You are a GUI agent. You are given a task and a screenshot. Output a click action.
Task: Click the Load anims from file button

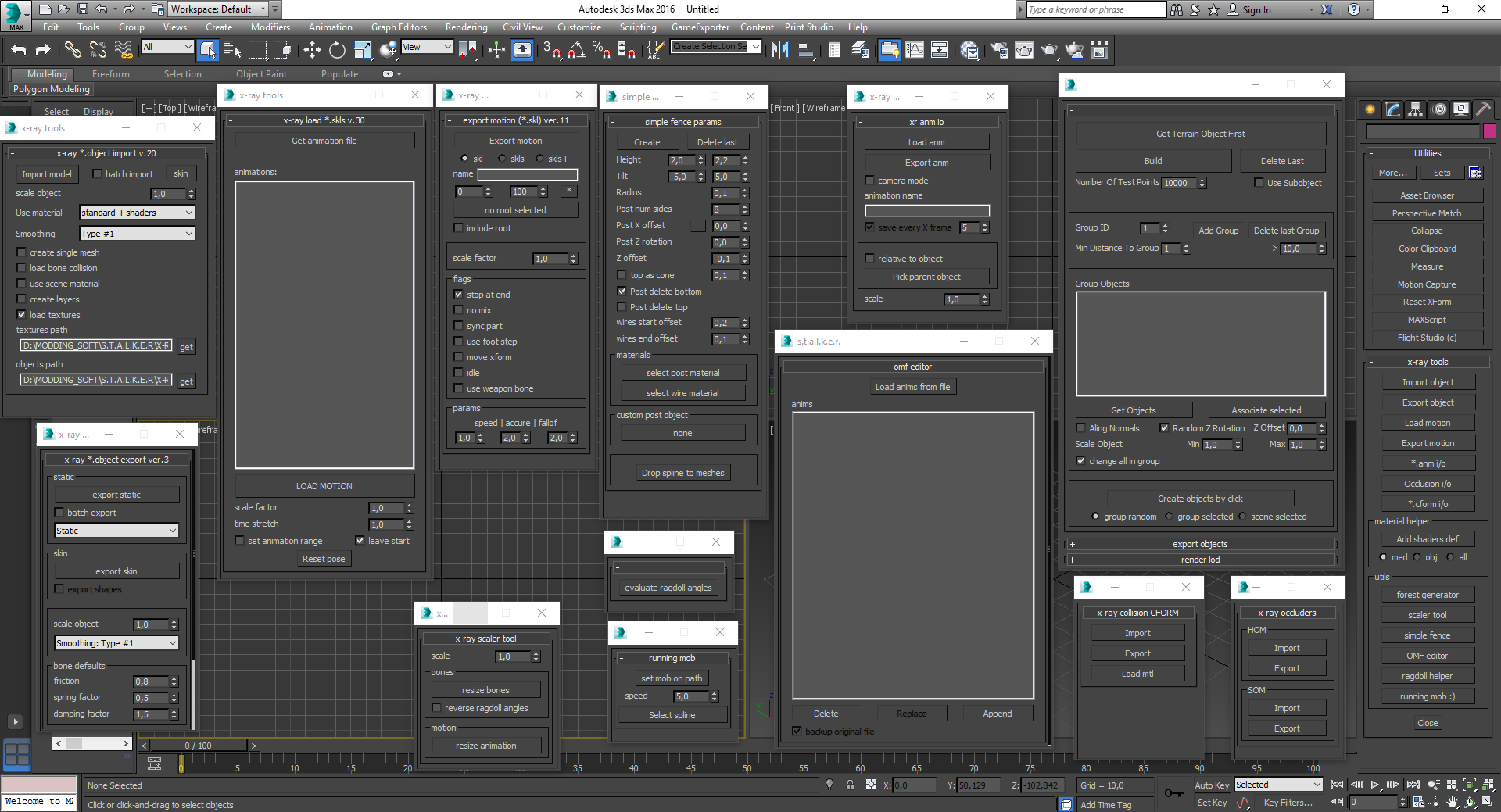click(x=912, y=387)
